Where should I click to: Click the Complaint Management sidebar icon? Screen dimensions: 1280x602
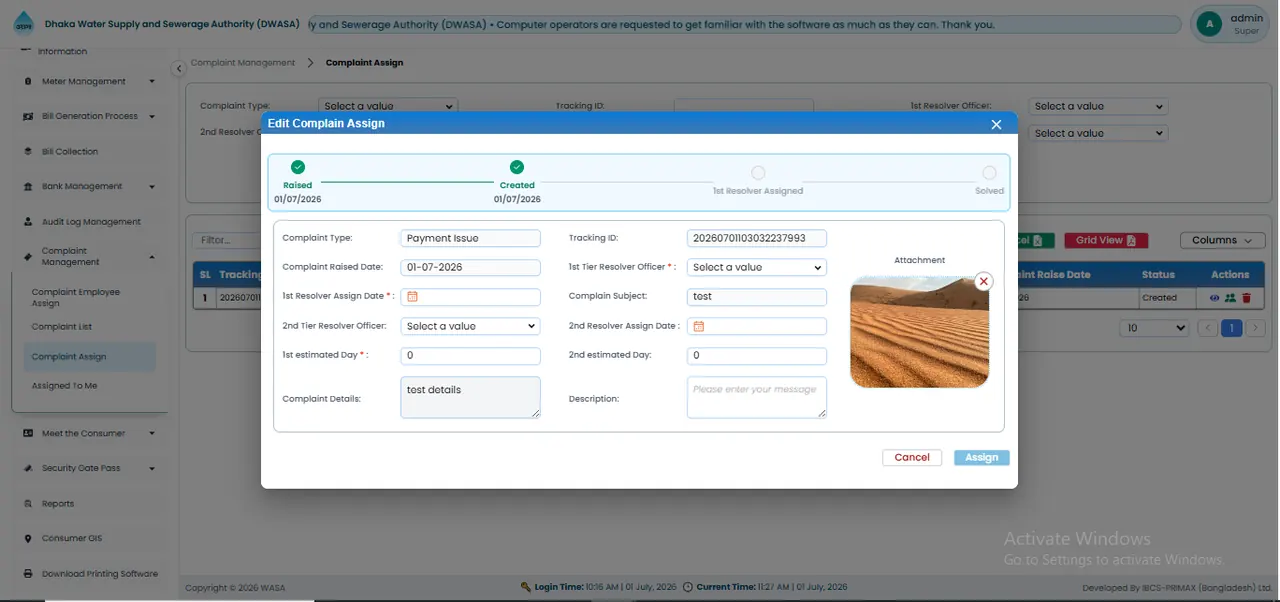[x=28, y=257]
